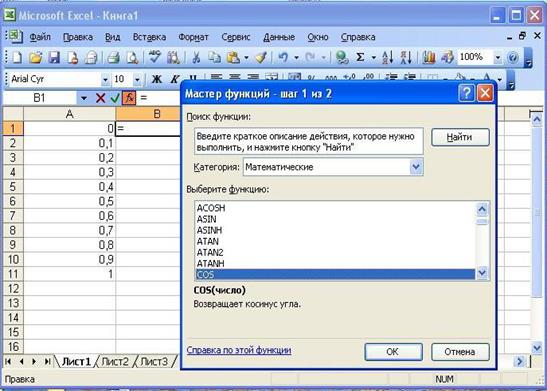547x391 pixels.
Task: Open the Правка menu
Action: tap(78, 37)
